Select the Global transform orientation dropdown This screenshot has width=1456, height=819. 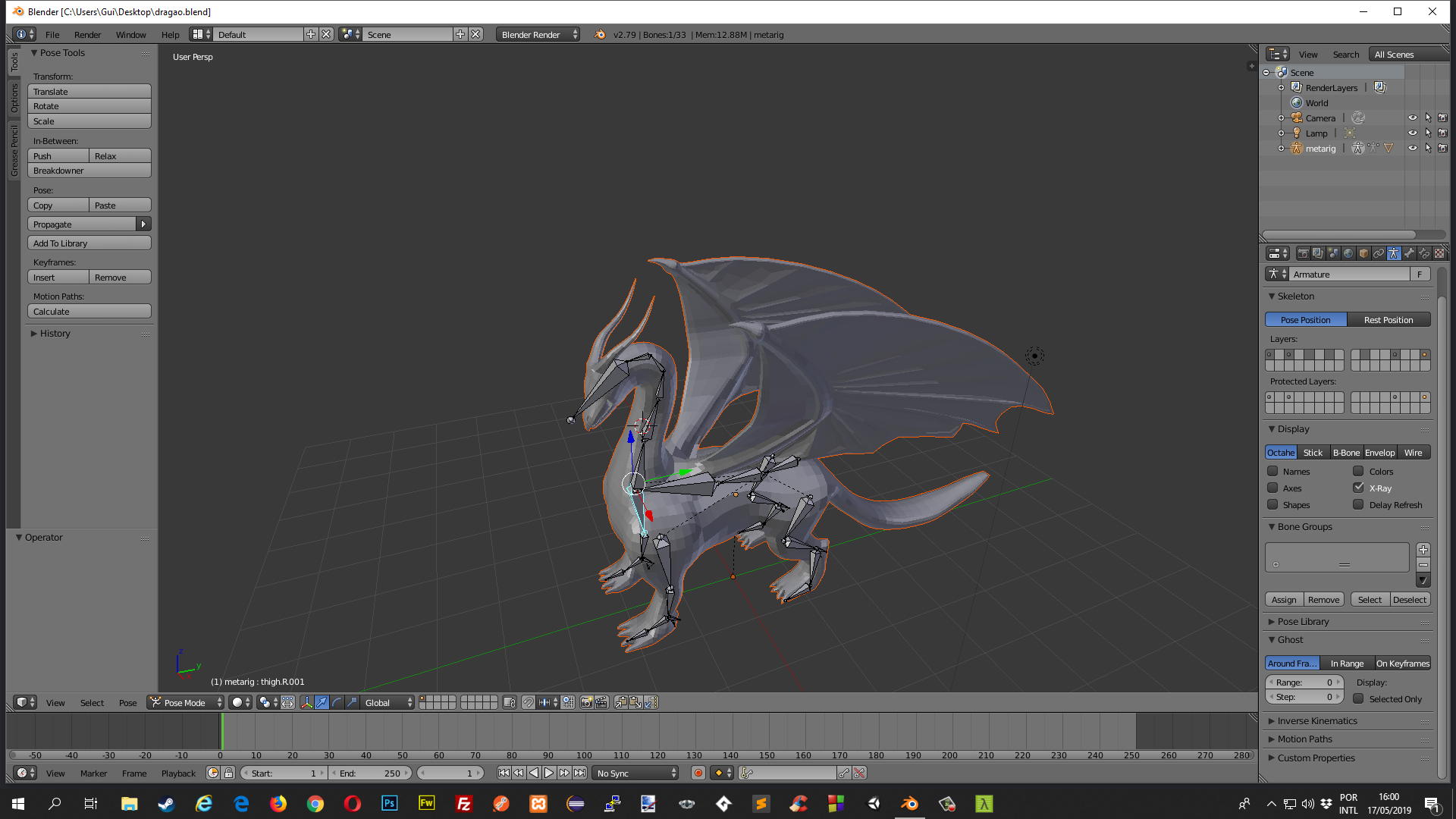click(386, 702)
